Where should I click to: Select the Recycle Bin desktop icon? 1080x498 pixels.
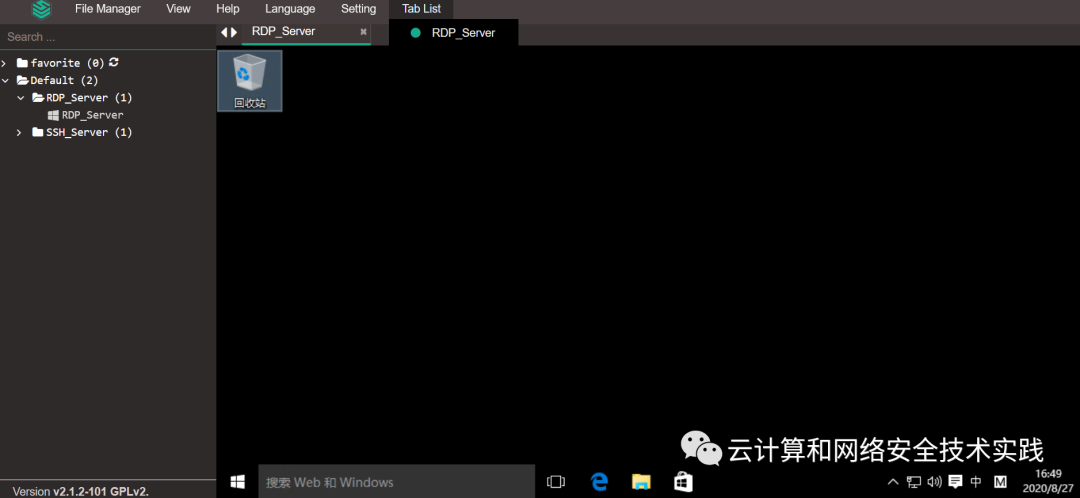249,81
